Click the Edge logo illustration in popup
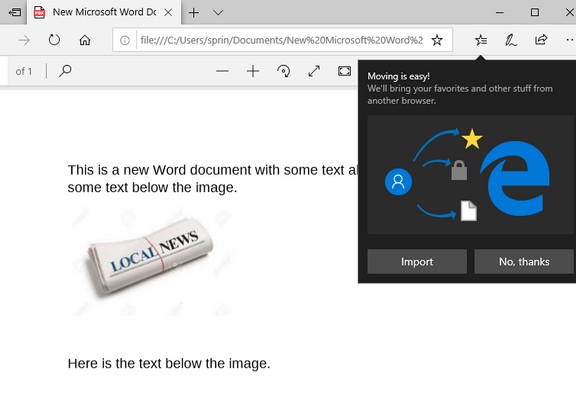The width and height of the screenshot is (576, 394). 514,178
